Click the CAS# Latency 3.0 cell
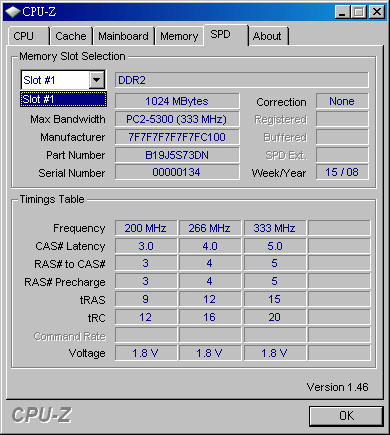The height and width of the screenshot is (435, 390). tap(146, 246)
